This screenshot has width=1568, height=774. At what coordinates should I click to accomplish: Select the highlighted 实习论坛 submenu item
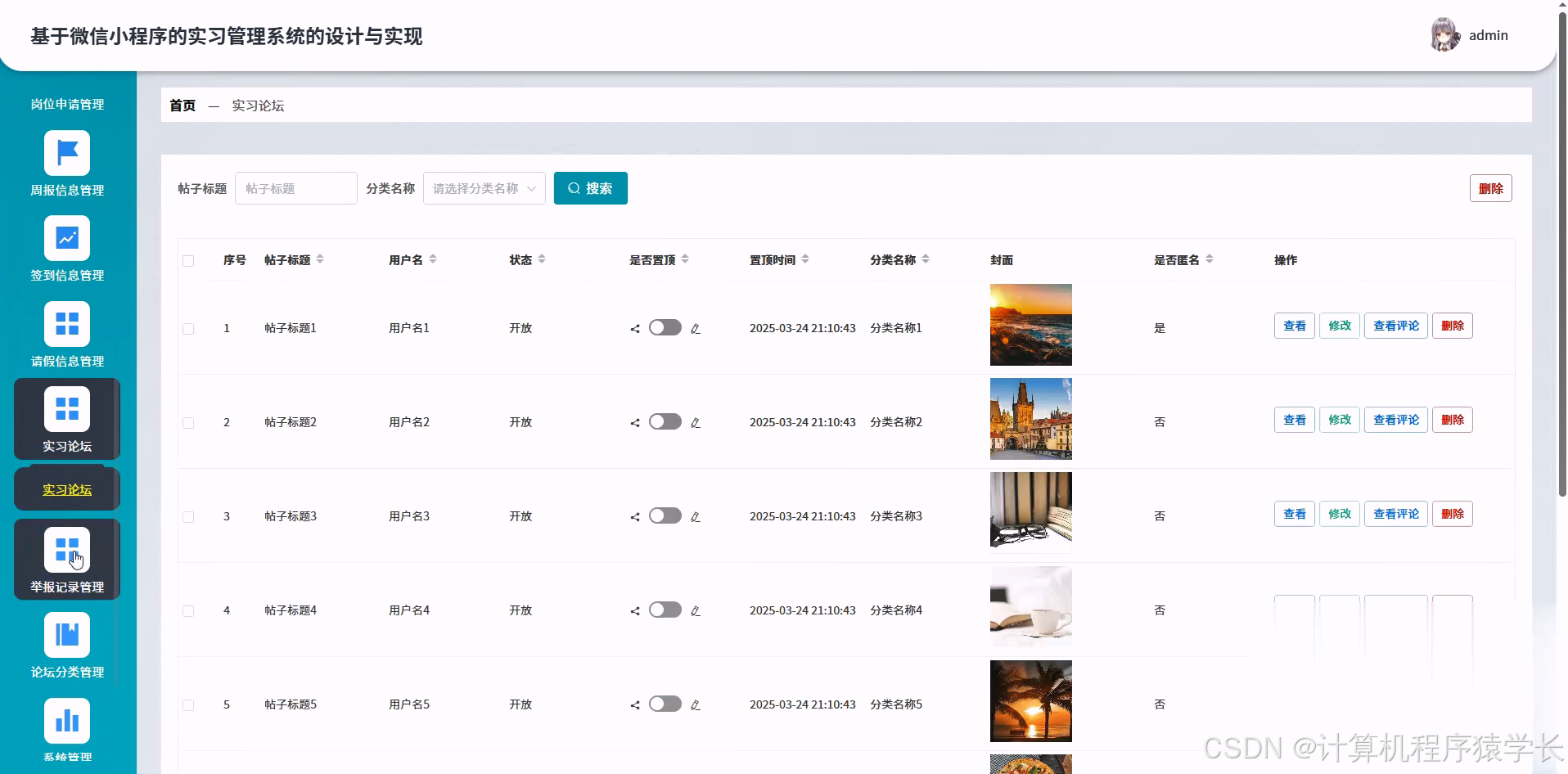(x=67, y=488)
